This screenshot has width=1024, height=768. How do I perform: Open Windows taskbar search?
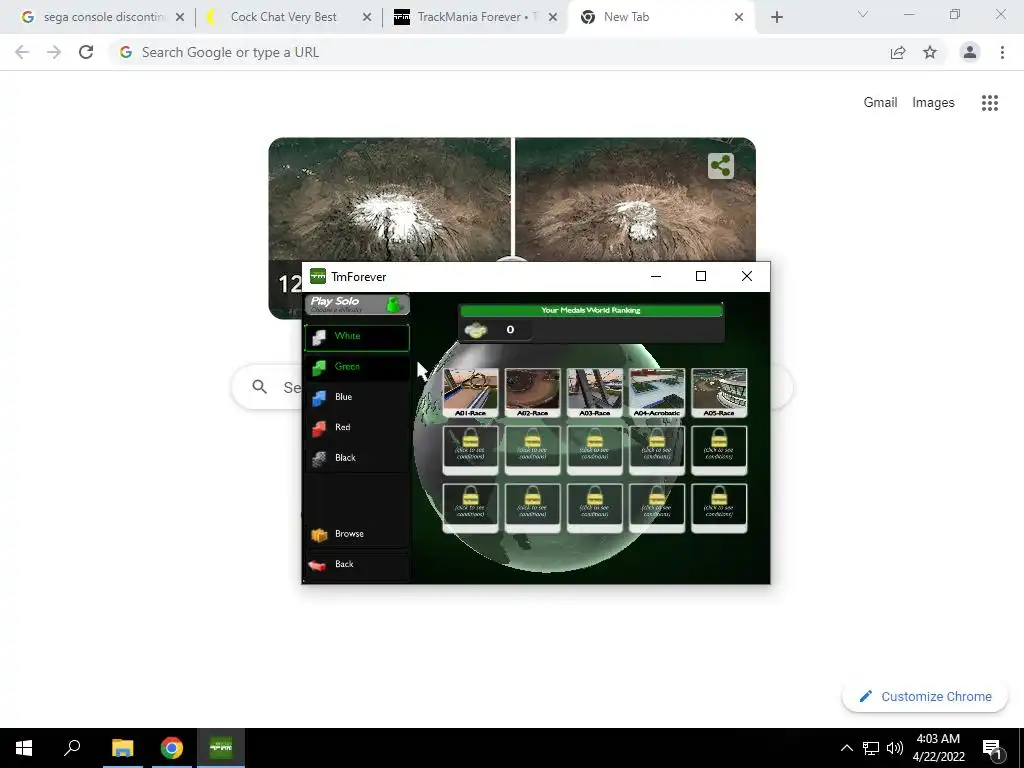(72, 748)
